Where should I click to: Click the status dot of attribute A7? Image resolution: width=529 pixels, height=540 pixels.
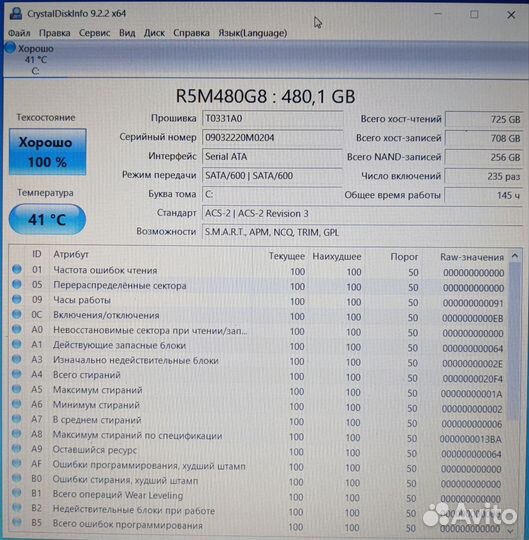tap(17, 419)
